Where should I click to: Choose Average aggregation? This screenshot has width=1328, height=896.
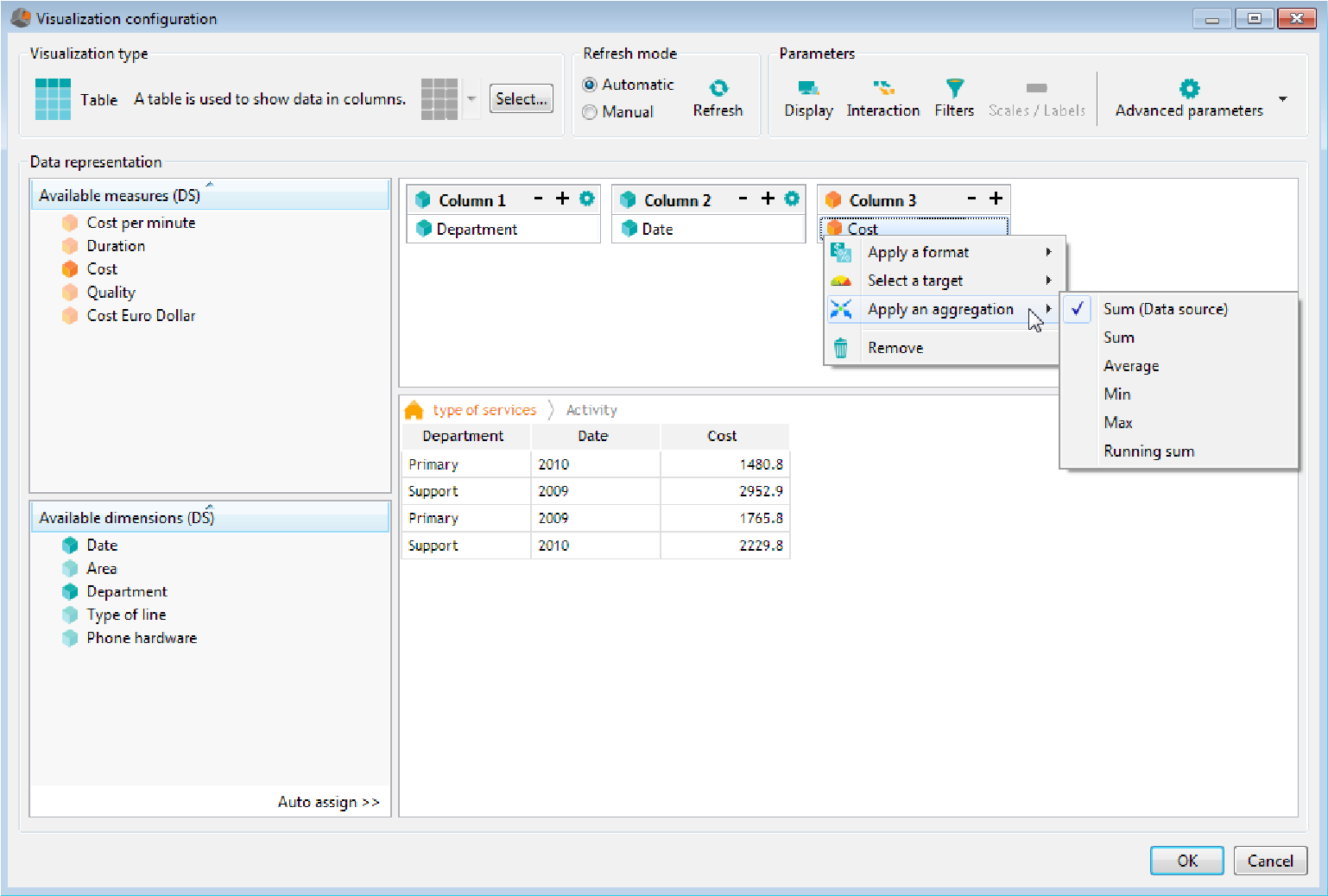[1179, 366]
